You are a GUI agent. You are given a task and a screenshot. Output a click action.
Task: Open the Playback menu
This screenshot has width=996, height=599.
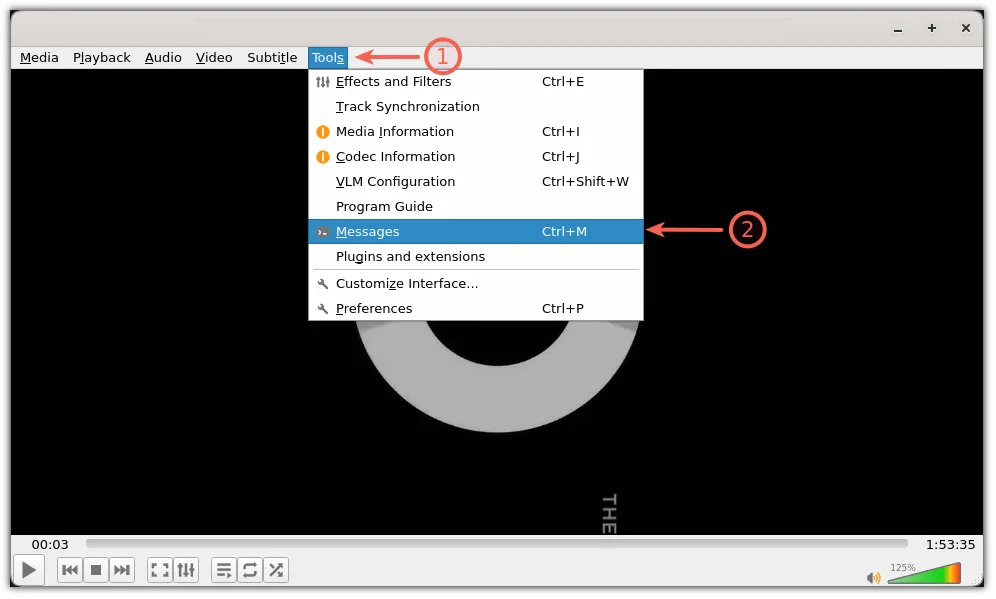tap(101, 57)
